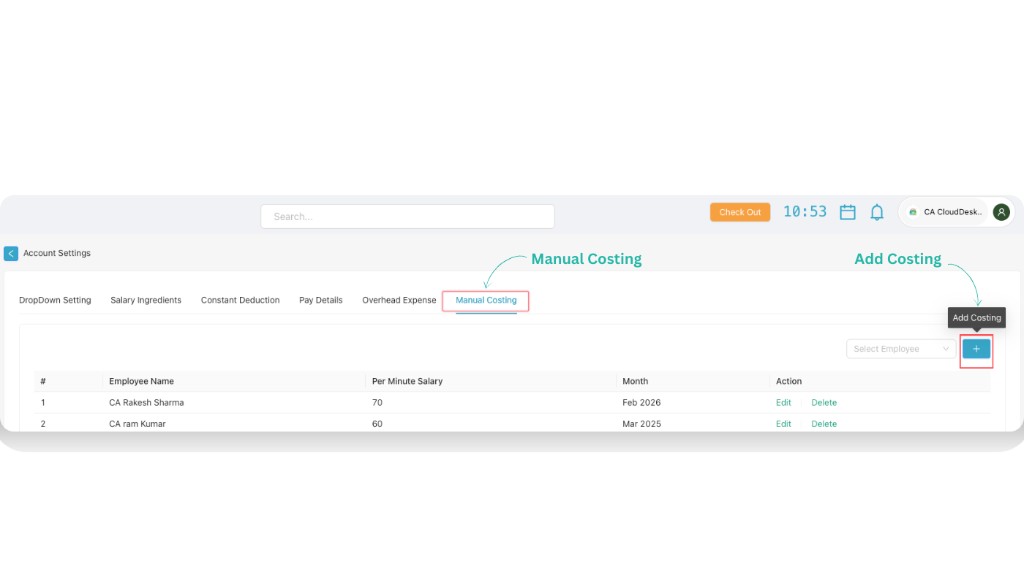Expand the Select Employee chevron arrow
Viewport: 1024px width, 585px height.
(x=948, y=348)
